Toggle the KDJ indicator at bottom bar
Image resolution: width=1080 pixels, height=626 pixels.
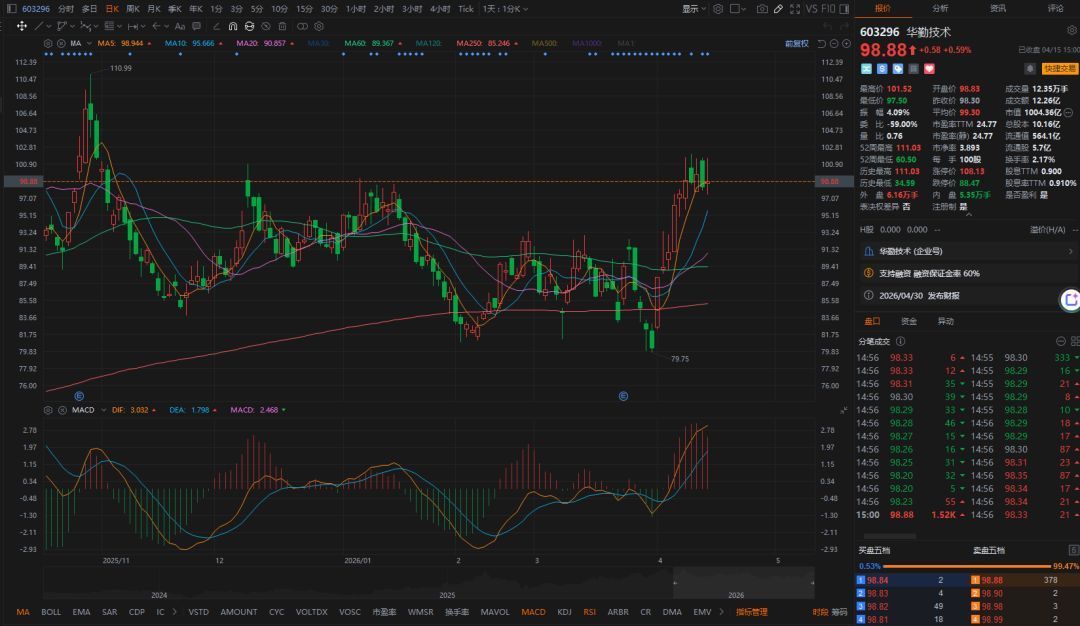click(564, 612)
